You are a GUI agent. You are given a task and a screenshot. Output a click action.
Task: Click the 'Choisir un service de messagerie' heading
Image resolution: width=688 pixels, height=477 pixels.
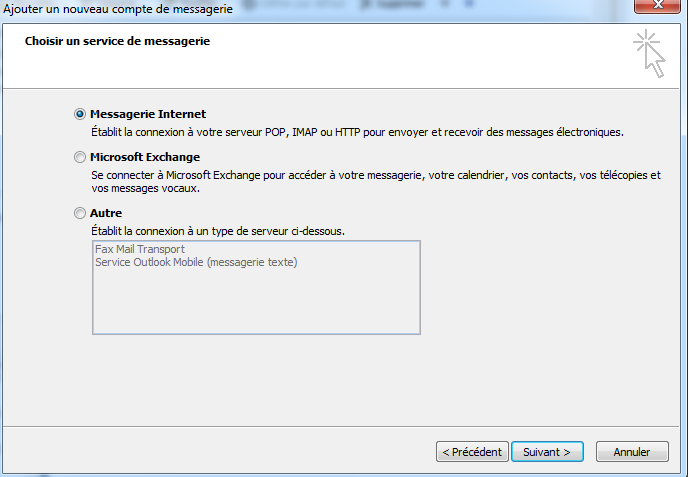click(x=117, y=41)
